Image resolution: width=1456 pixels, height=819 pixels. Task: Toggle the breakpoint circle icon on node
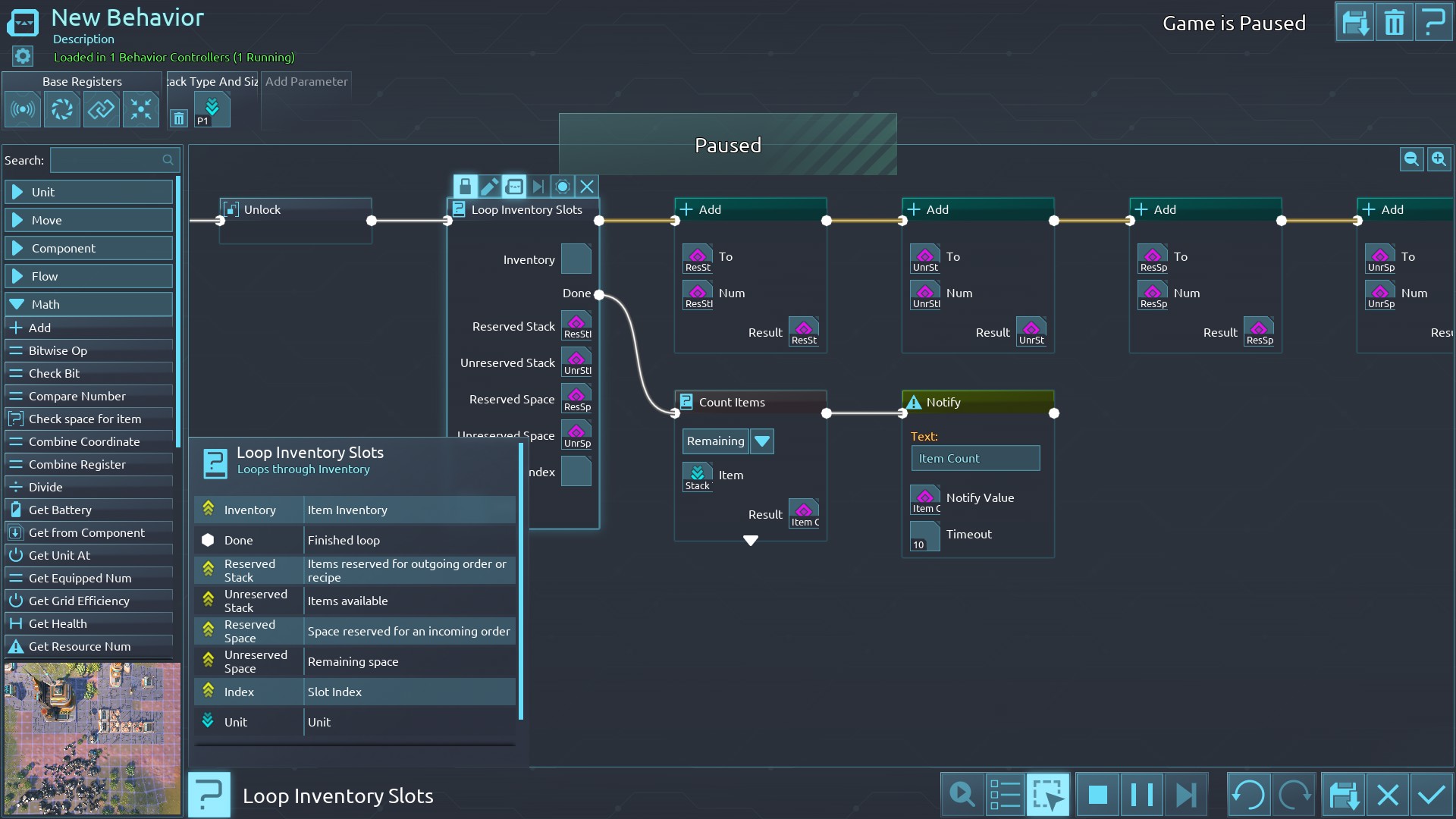pos(562,187)
